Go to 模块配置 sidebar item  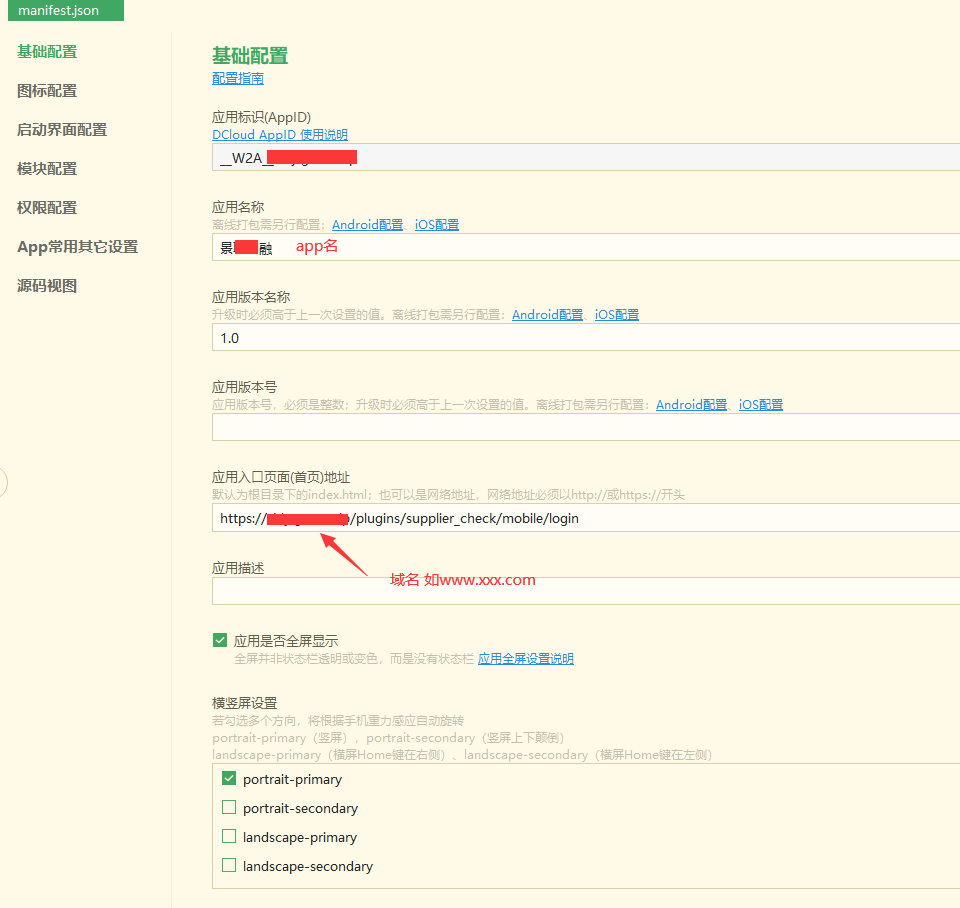tap(47, 169)
